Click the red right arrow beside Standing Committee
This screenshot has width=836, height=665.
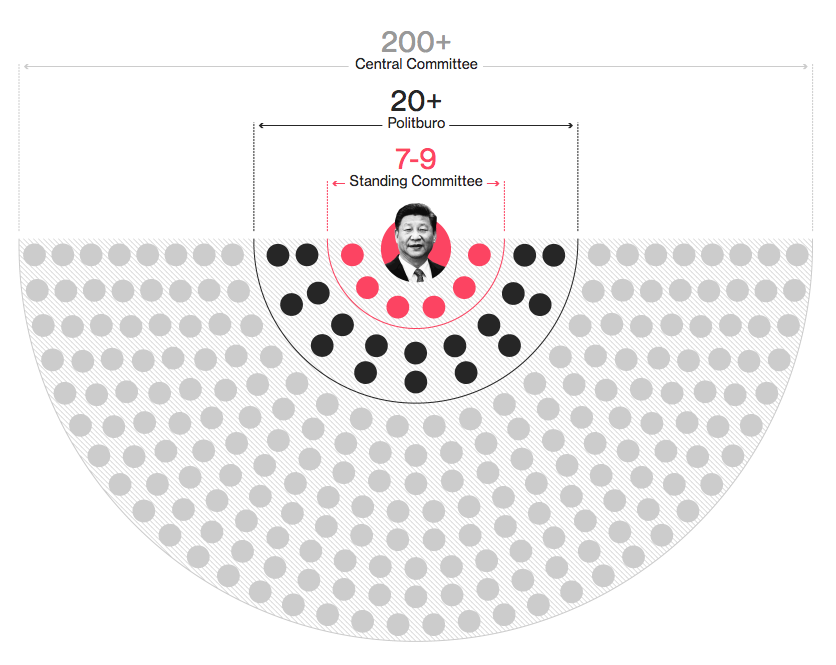494,183
